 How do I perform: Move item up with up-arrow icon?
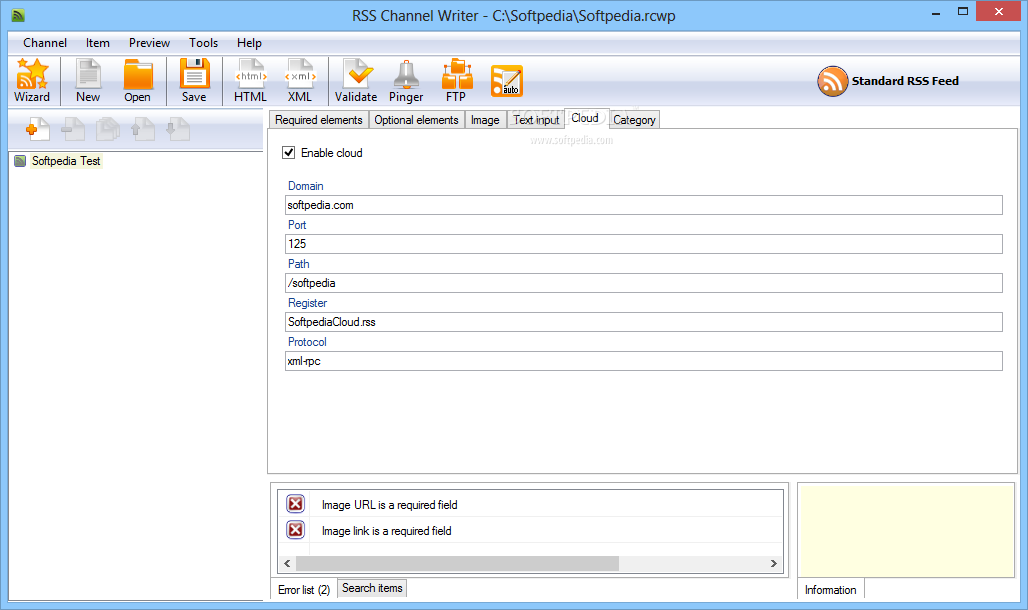(143, 129)
